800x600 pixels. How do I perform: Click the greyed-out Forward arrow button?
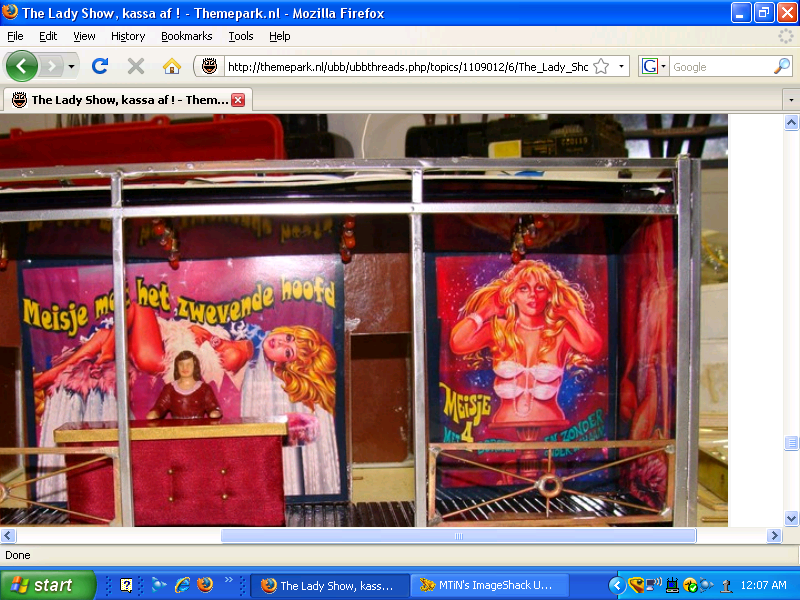pyautogui.click(x=52, y=66)
